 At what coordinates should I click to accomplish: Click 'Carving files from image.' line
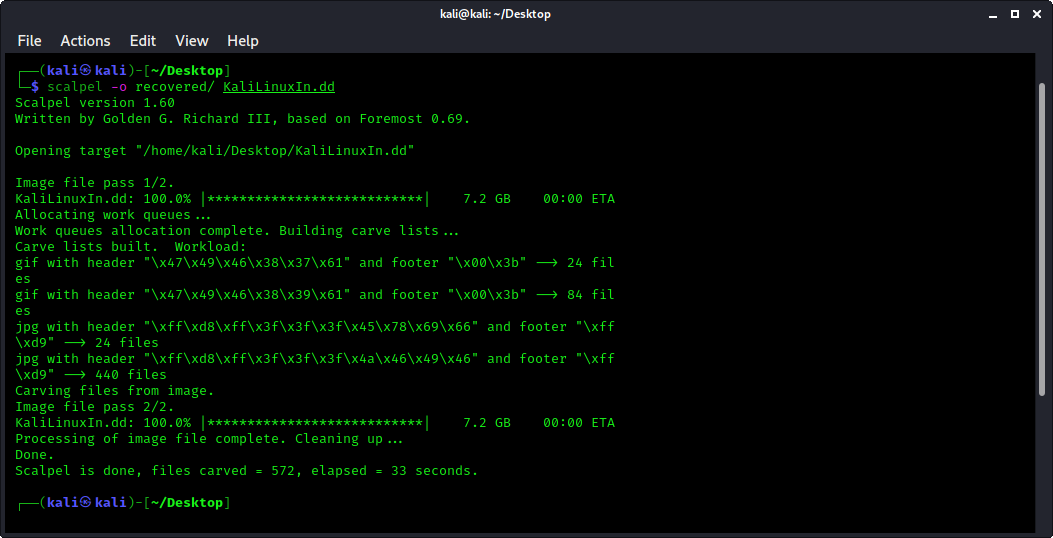pos(114,391)
